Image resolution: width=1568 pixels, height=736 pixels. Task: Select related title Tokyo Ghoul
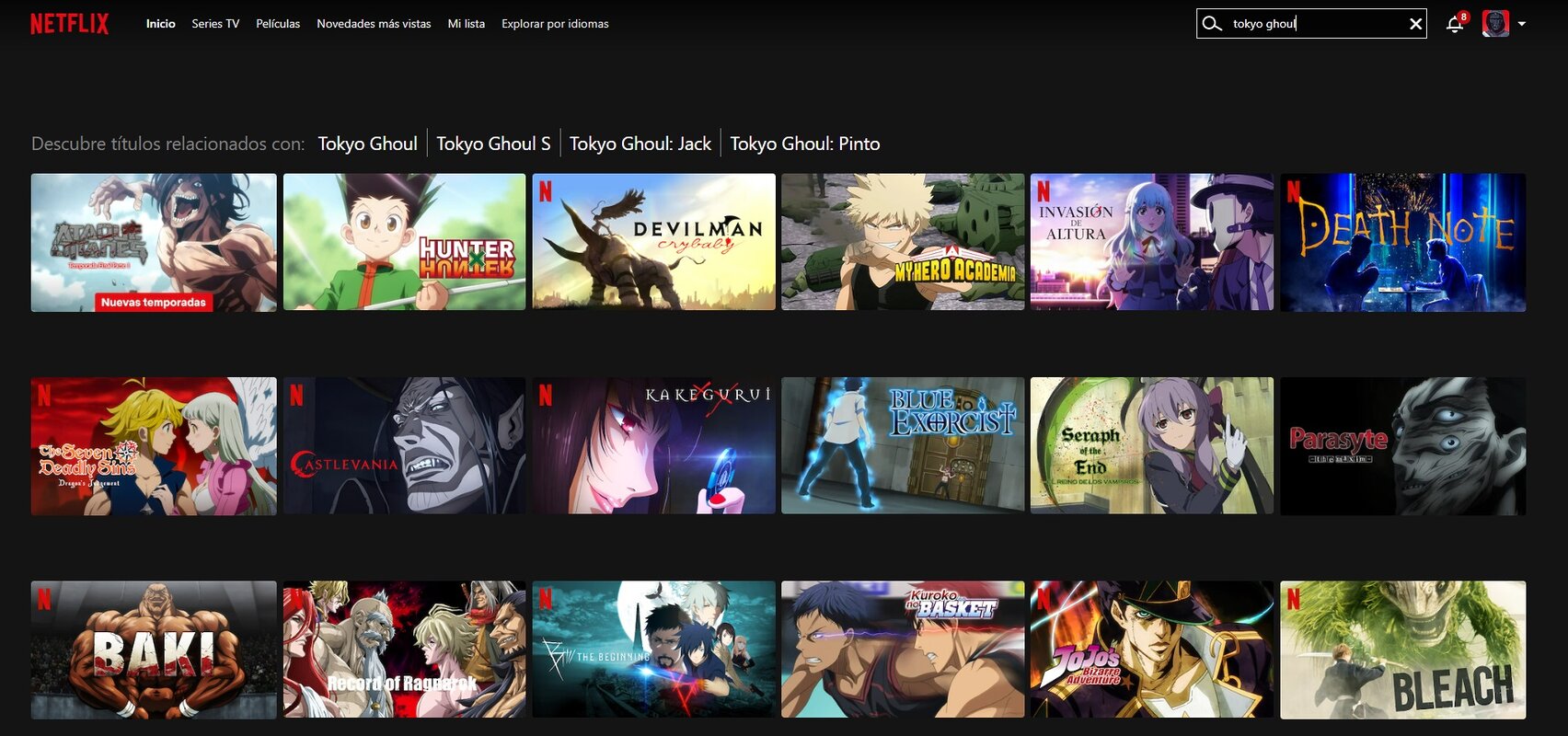pyautogui.click(x=367, y=144)
